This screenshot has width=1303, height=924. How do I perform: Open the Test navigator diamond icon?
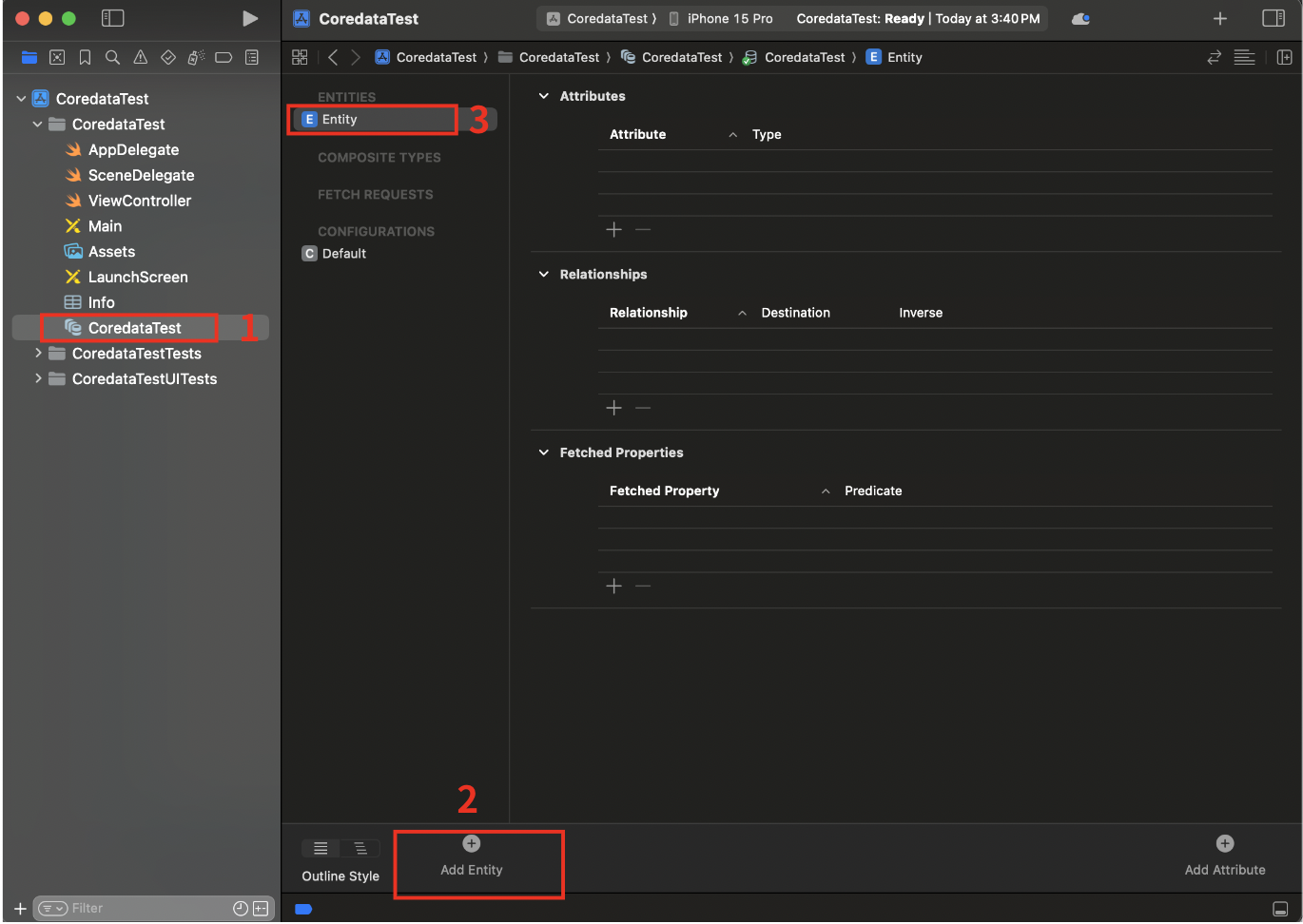pos(168,58)
